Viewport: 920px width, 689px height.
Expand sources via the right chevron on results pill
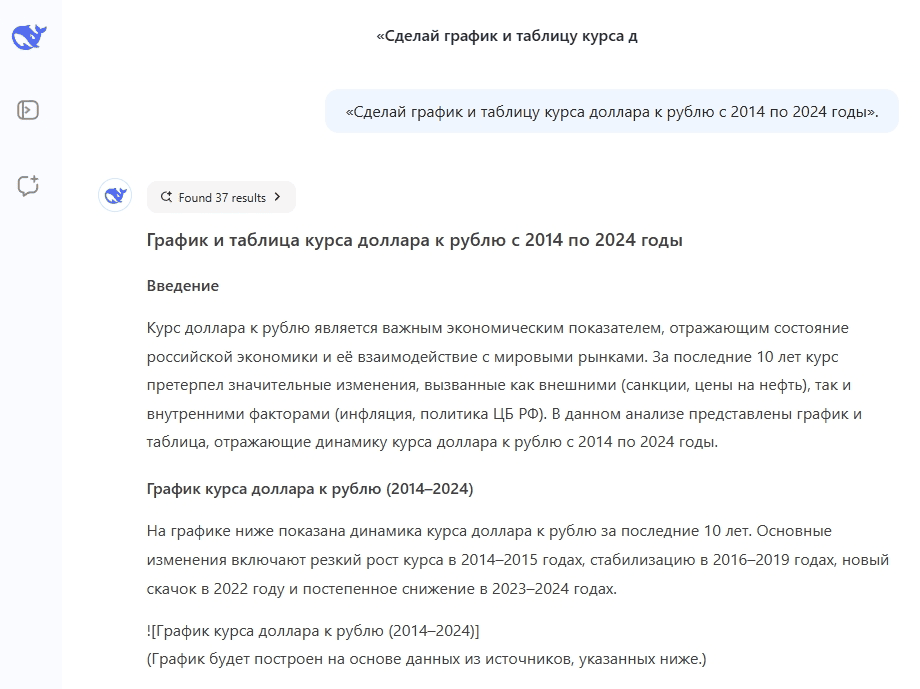click(277, 197)
